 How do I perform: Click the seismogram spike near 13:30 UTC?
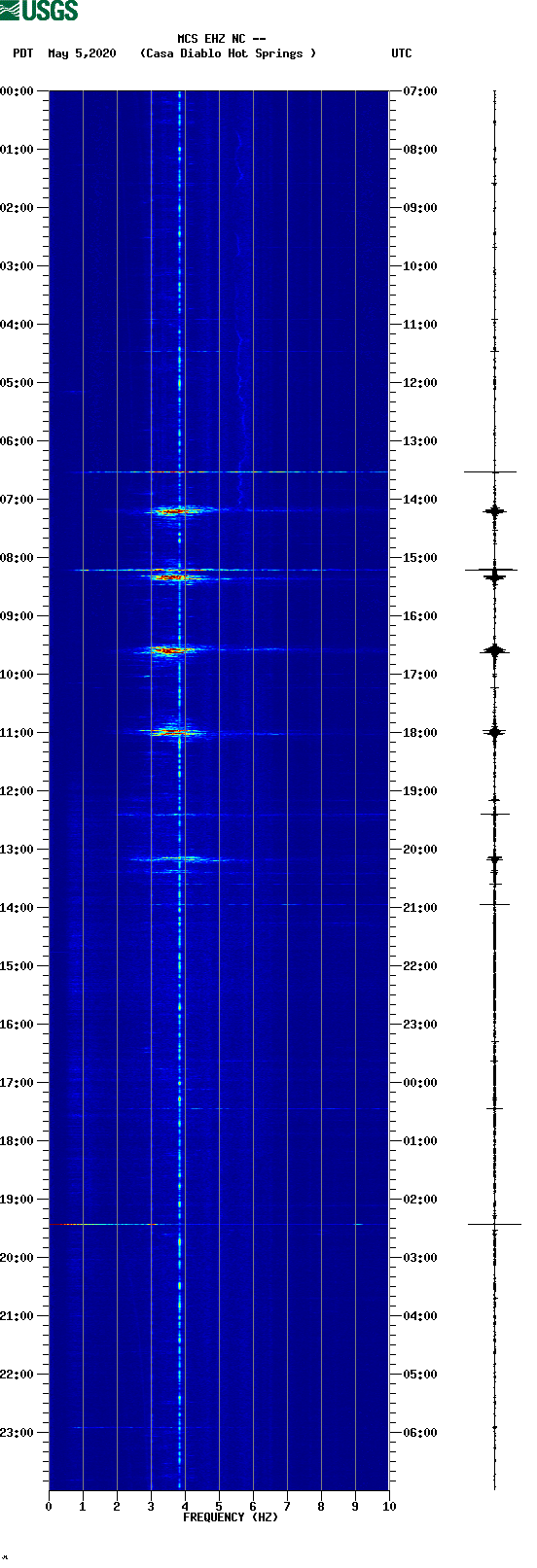[x=490, y=471]
